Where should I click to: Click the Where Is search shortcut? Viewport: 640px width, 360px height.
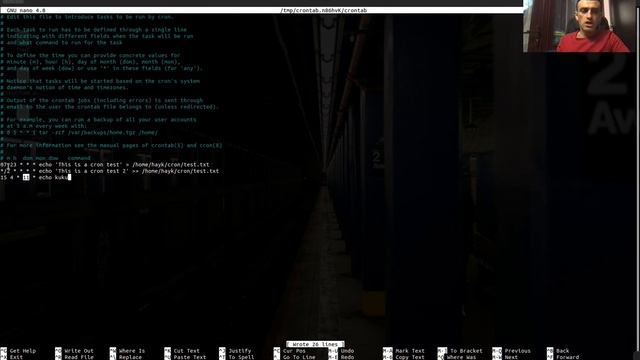point(127,351)
